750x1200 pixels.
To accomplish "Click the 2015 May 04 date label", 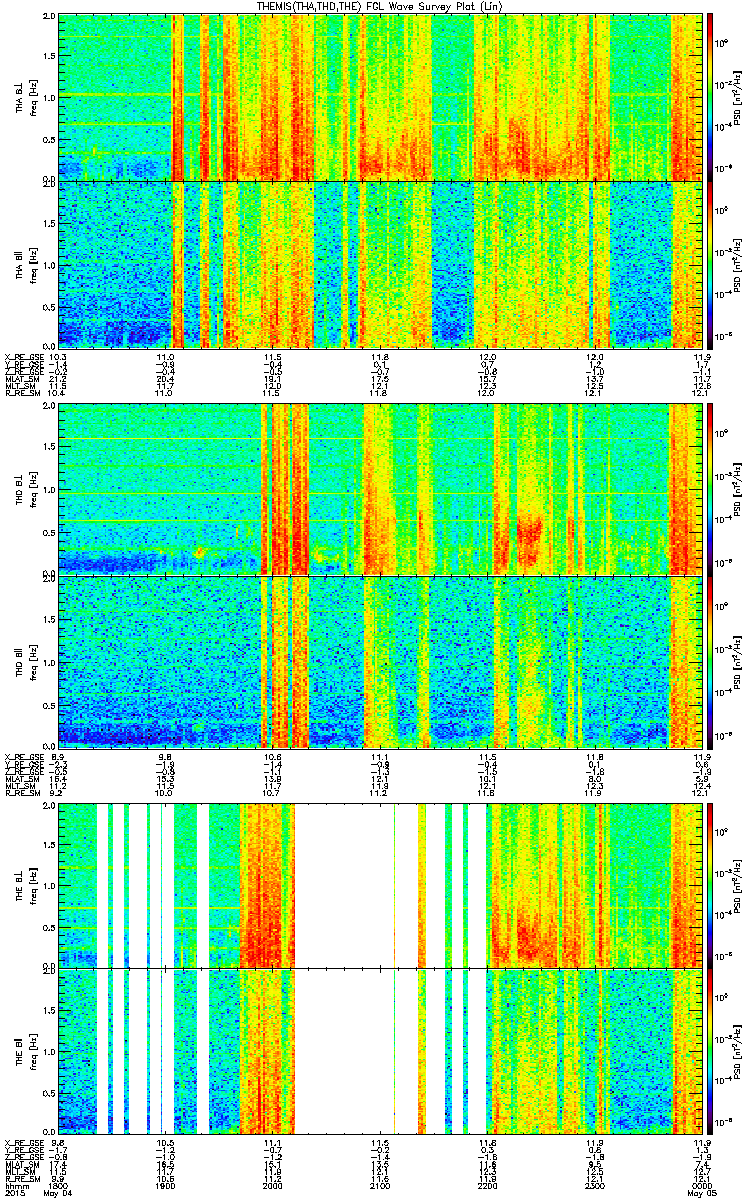I will [28, 1193].
